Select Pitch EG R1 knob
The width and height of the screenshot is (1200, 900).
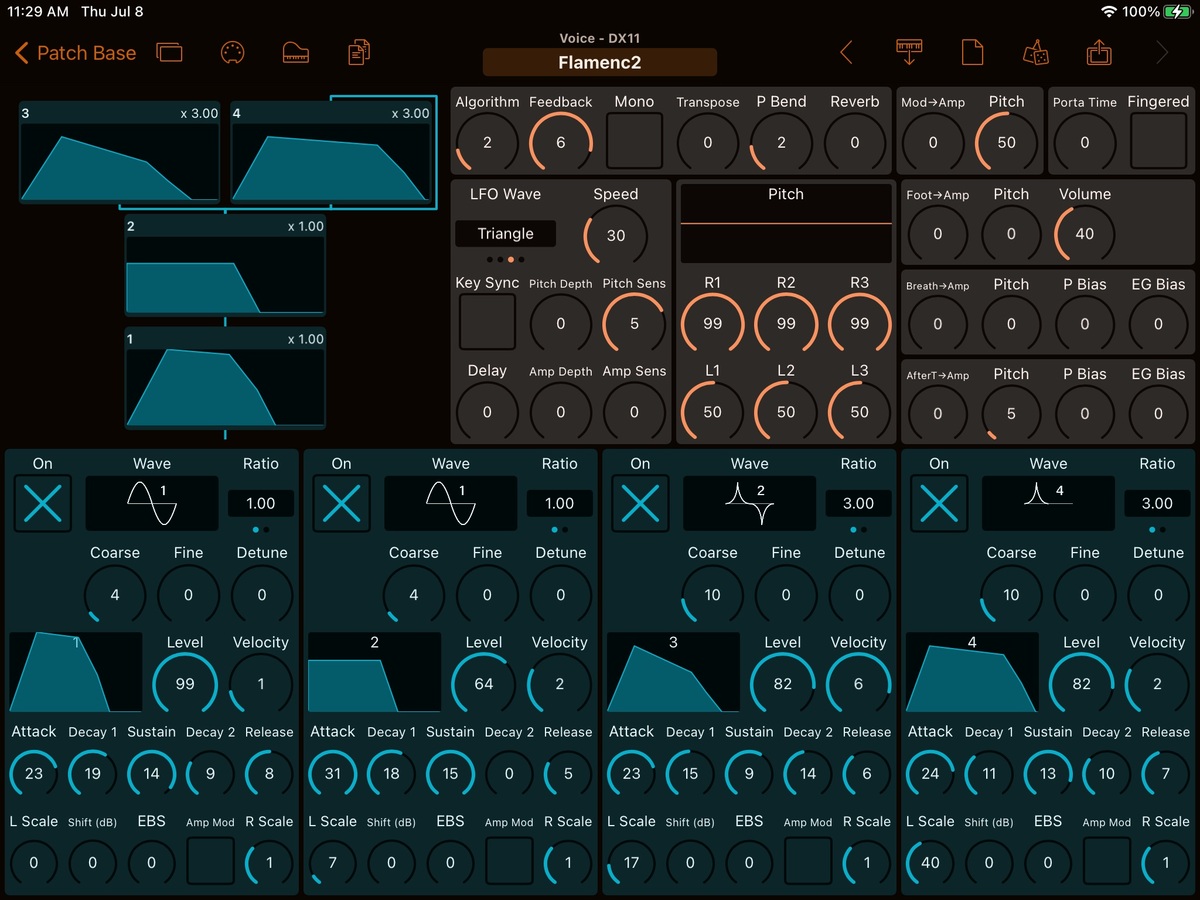[712, 324]
